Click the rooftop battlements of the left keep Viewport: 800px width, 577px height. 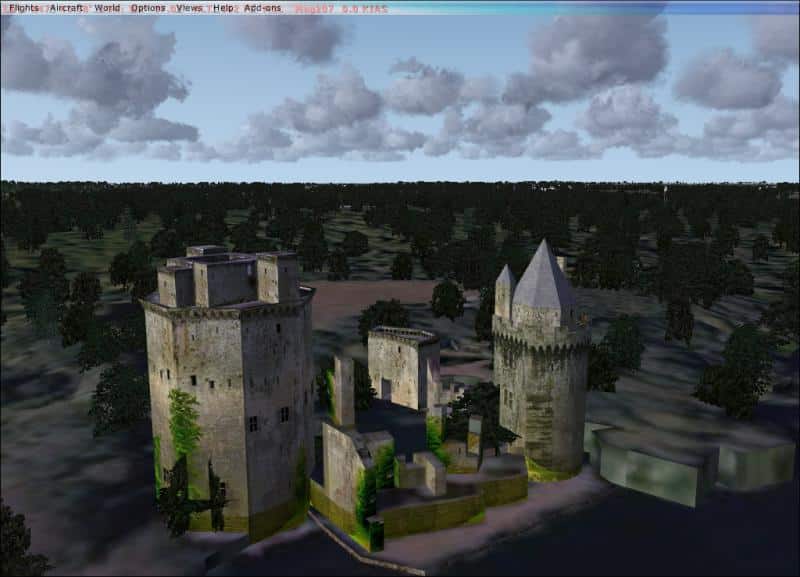pos(226,276)
